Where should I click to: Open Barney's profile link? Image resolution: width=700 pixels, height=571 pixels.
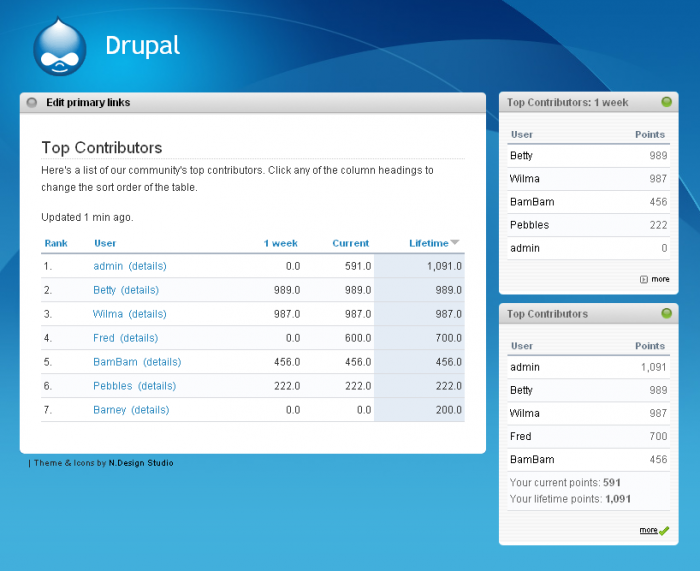coord(109,410)
